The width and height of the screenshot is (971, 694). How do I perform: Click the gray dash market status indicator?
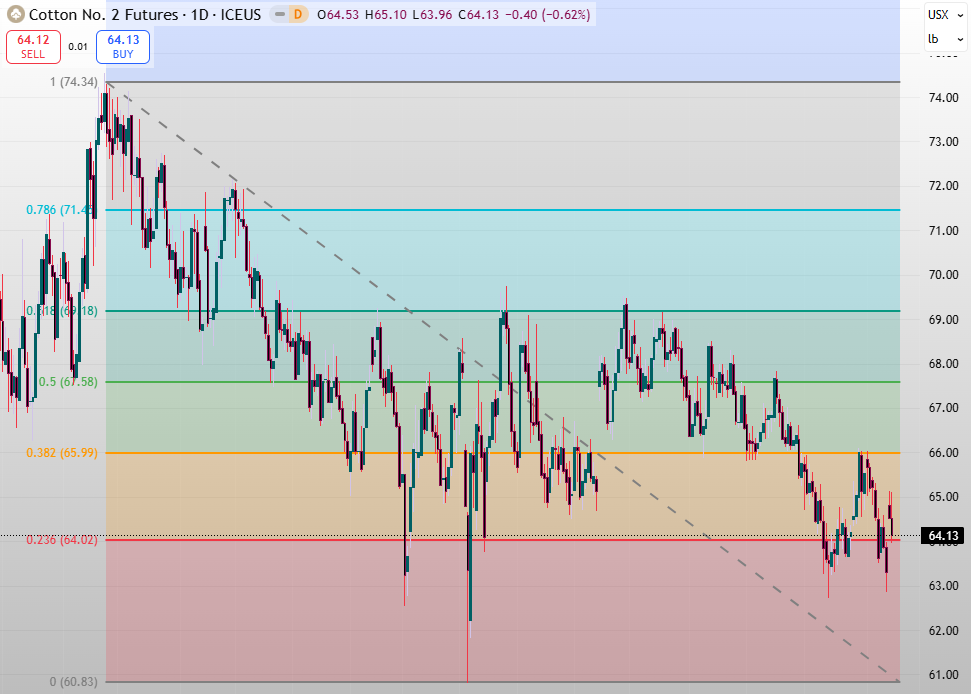[277, 15]
